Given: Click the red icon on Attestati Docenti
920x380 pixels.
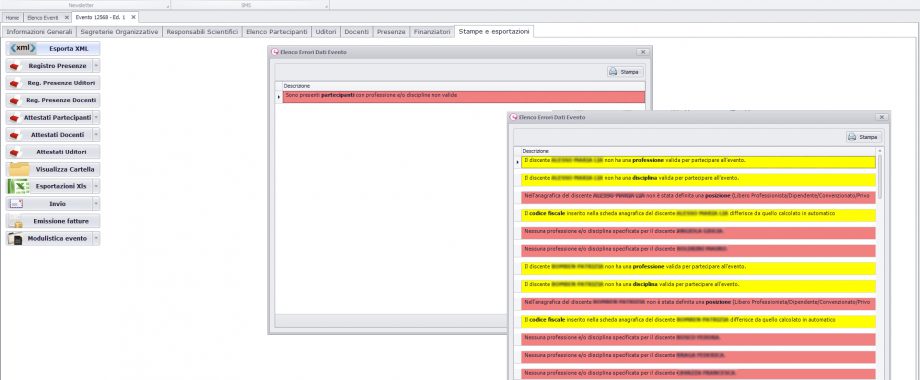Looking at the screenshot, I should click(x=15, y=135).
